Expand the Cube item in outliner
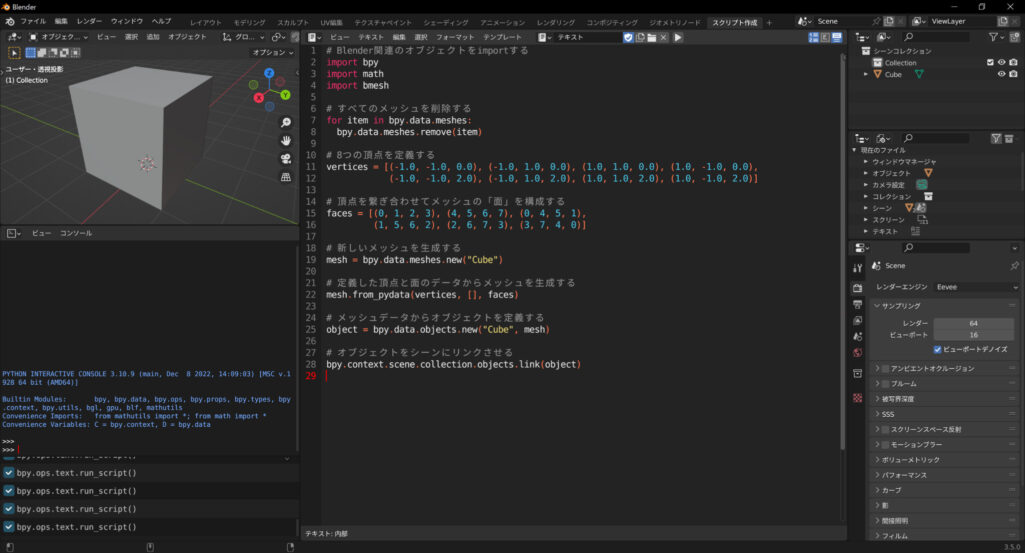 (866, 75)
